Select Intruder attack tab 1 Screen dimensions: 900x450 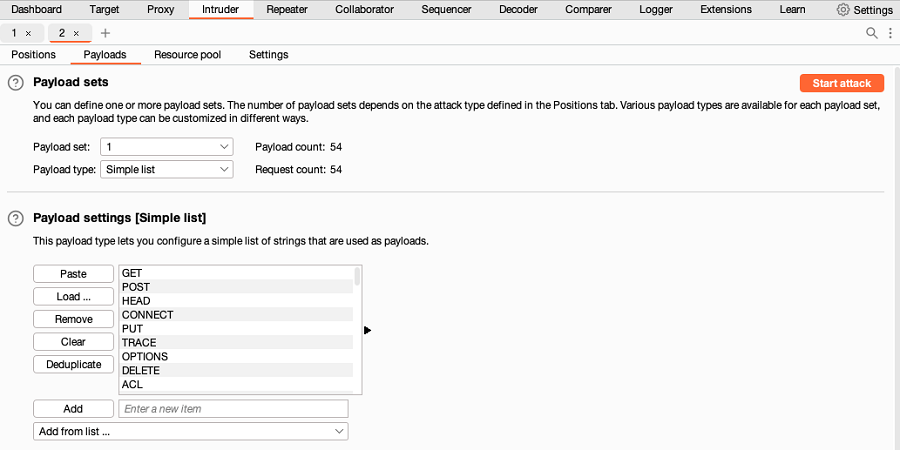[14, 33]
